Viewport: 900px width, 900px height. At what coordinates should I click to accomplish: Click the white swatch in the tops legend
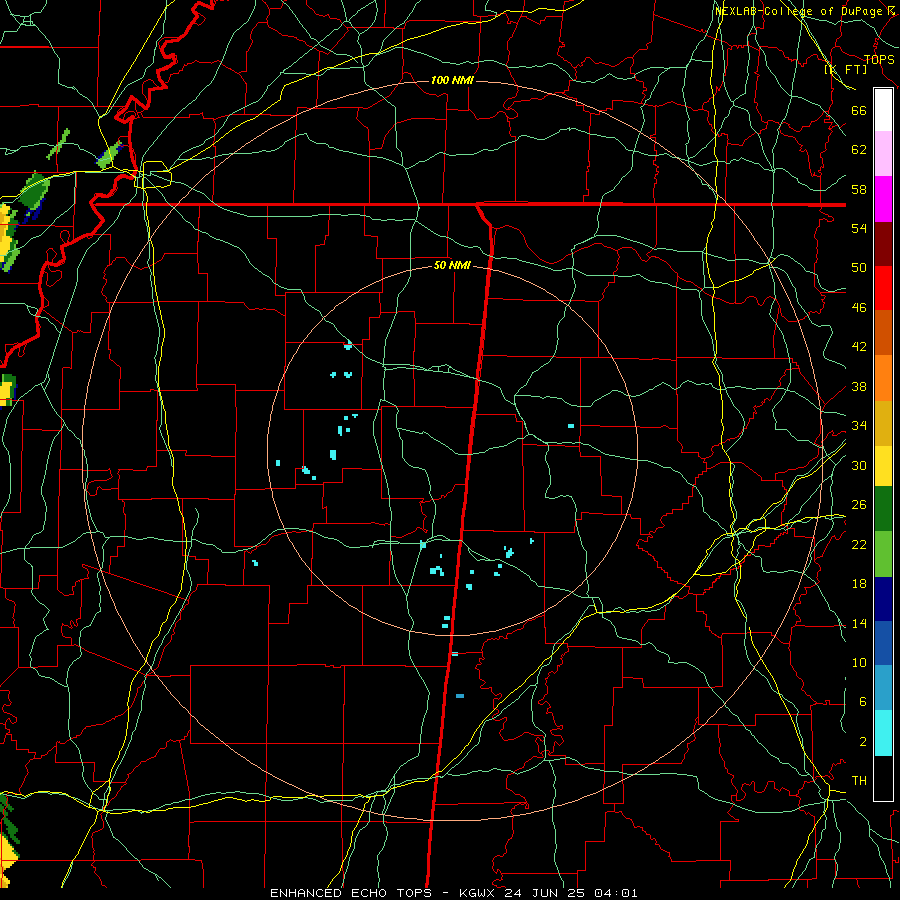[883, 110]
